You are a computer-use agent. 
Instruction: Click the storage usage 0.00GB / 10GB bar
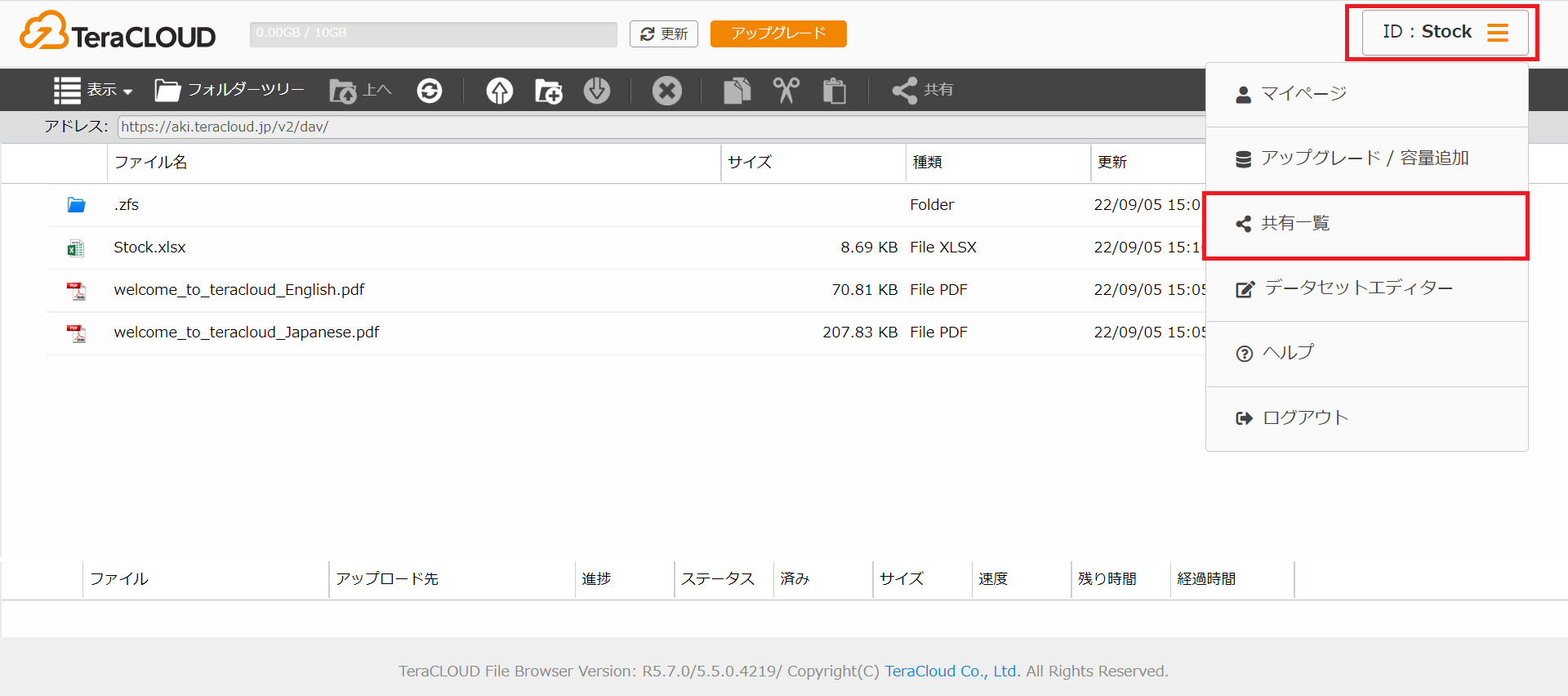pos(434,33)
